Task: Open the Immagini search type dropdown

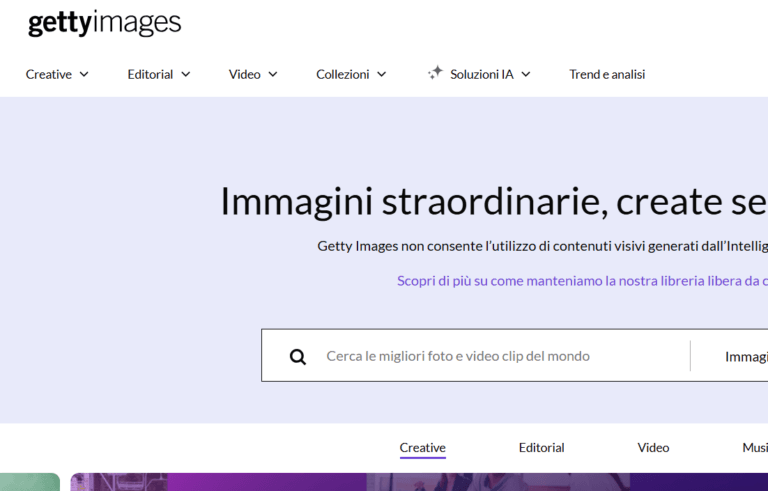Action: [x=746, y=357]
